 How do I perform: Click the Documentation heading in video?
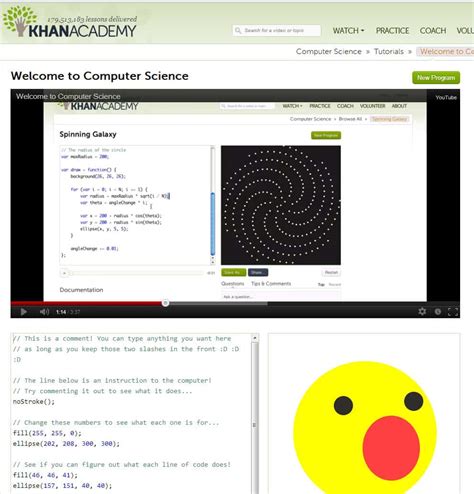[81, 290]
